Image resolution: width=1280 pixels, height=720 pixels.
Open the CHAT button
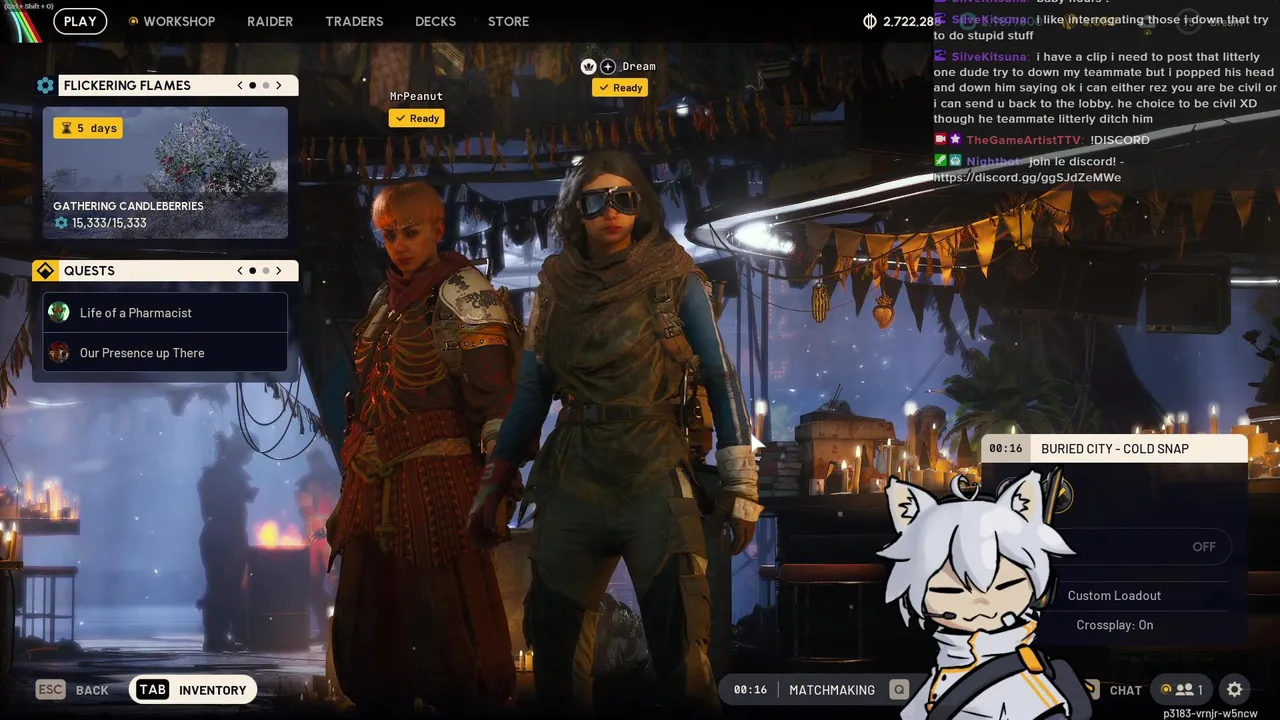tap(1125, 690)
